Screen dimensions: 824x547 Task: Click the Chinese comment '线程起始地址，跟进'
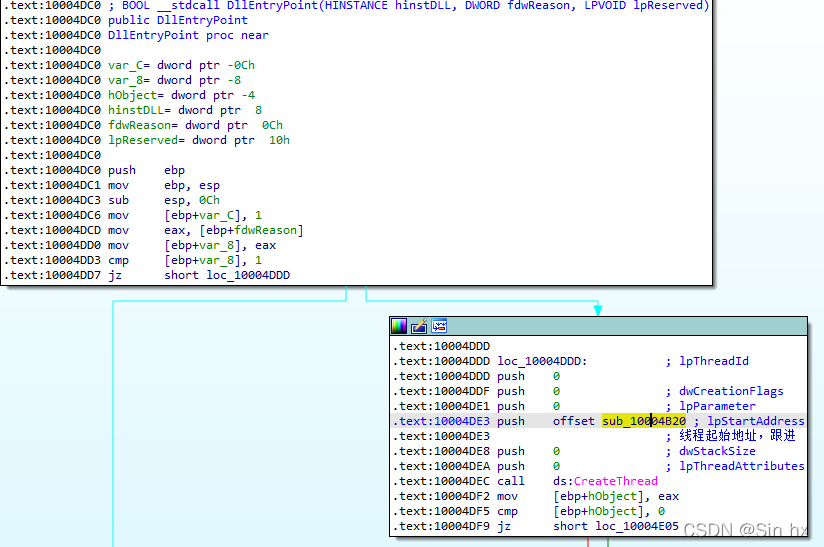coord(730,436)
